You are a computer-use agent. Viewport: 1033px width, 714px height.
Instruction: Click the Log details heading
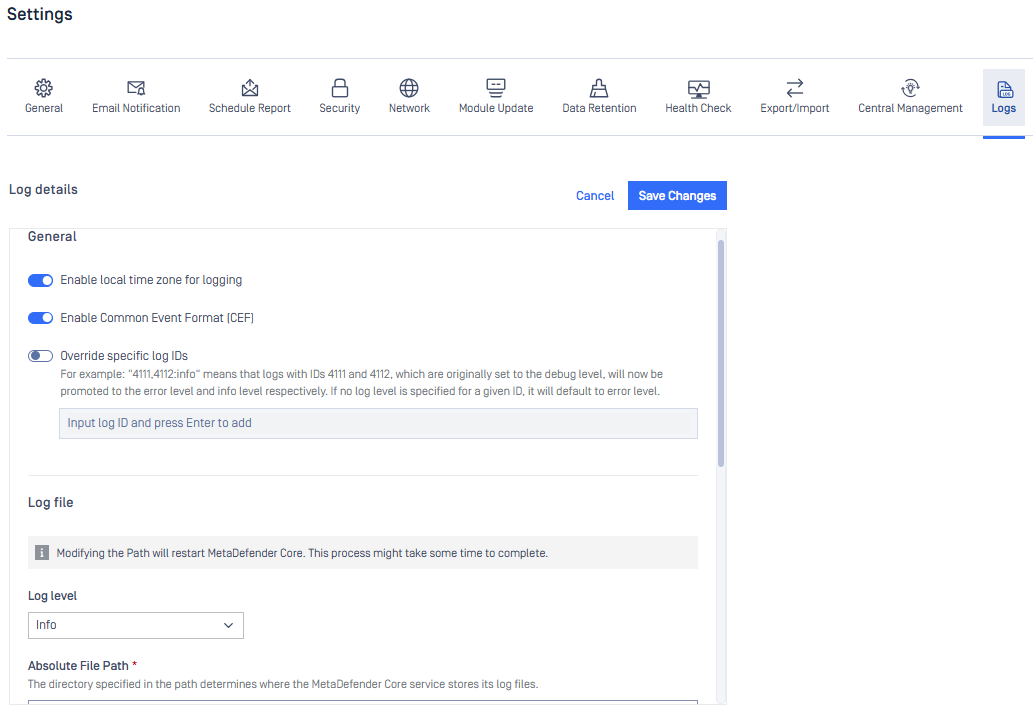43,190
